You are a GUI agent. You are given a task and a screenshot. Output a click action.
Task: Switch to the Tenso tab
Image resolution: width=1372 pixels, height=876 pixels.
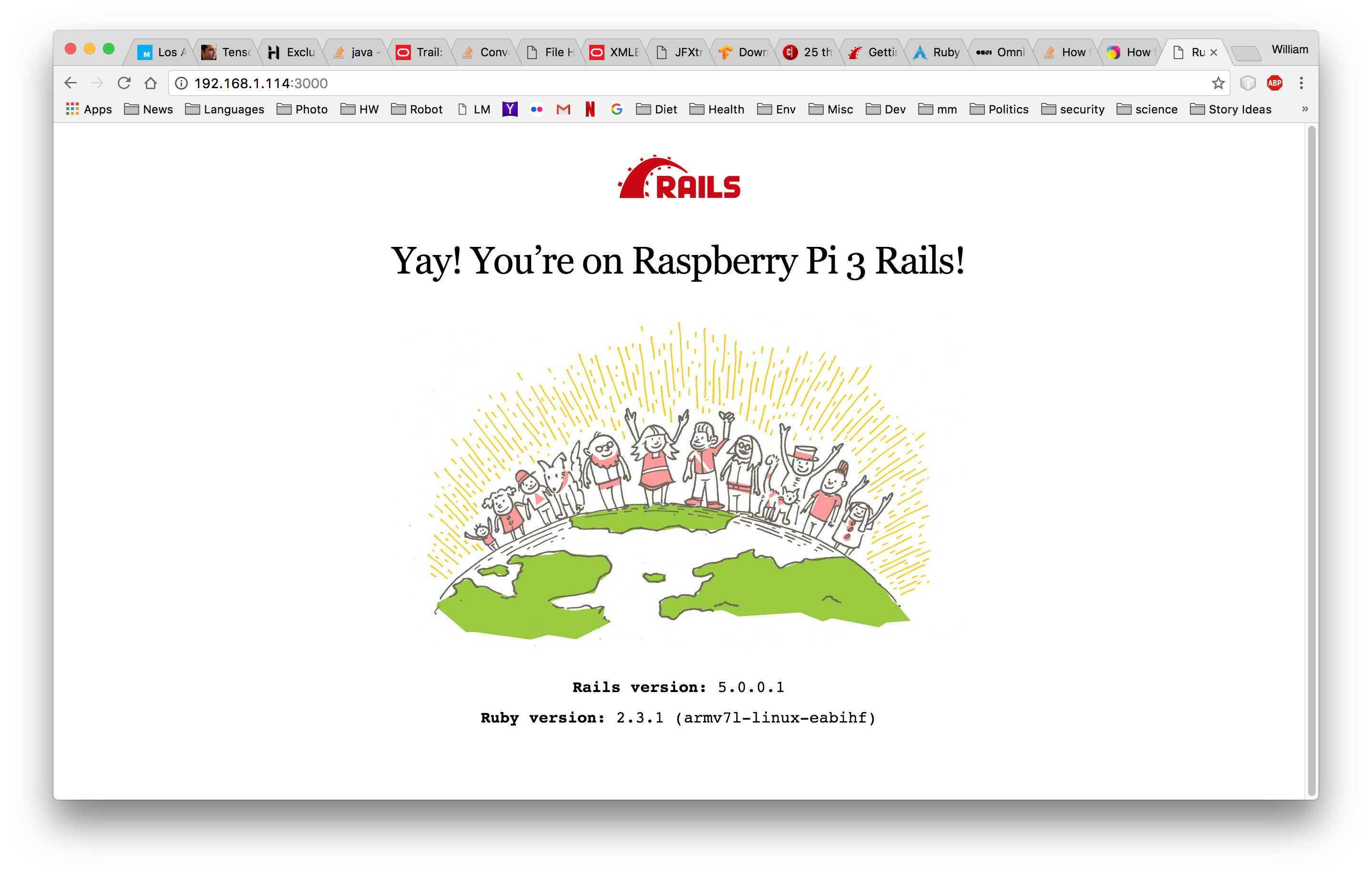[x=226, y=52]
